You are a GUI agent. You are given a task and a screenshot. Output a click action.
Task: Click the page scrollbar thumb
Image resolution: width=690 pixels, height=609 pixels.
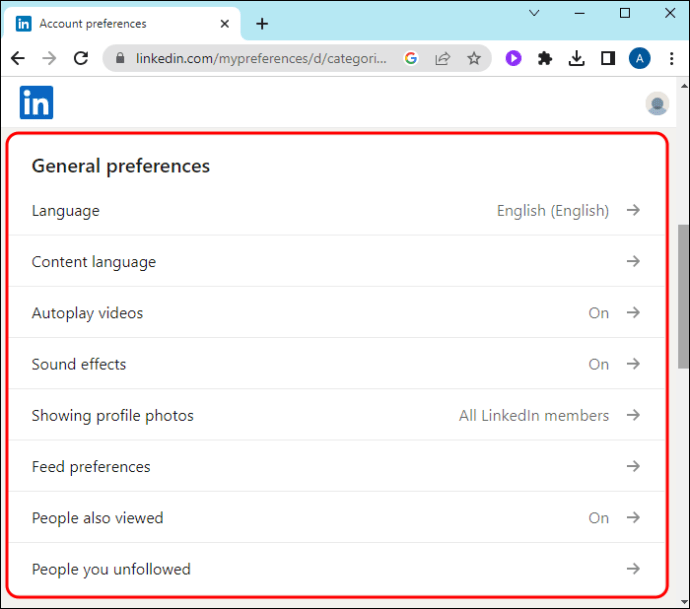(683, 296)
